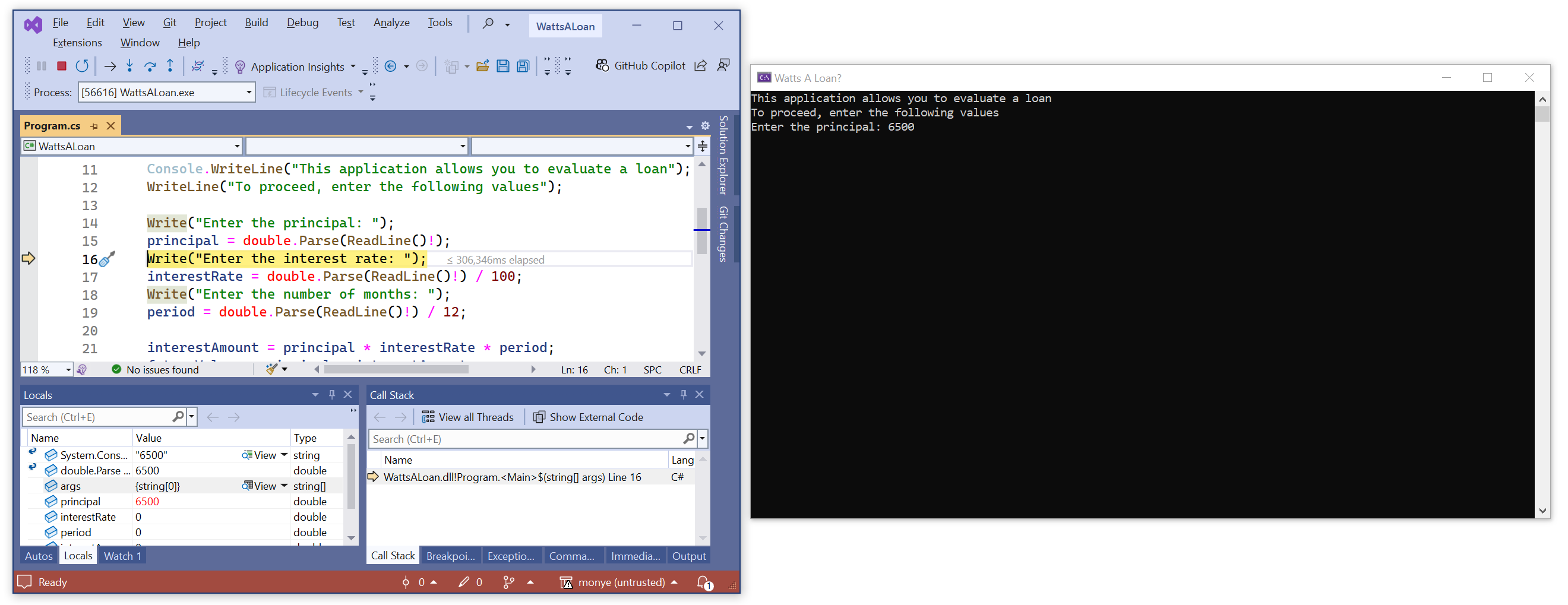The width and height of the screenshot is (1568, 605).
Task: Click the editor horizontal scrollbar thumb
Action: click(396, 369)
